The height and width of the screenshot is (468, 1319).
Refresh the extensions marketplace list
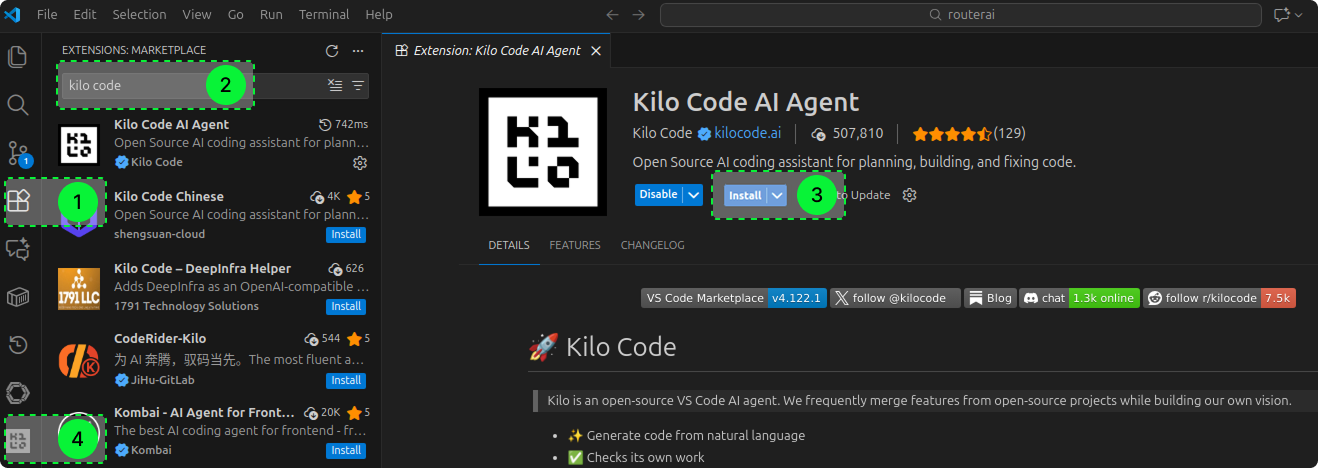click(x=332, y=51)
